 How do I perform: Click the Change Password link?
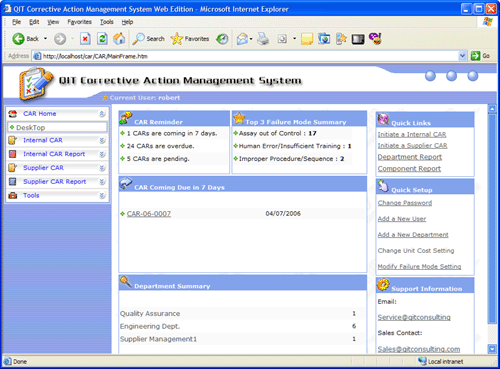(x=405, y=203)
